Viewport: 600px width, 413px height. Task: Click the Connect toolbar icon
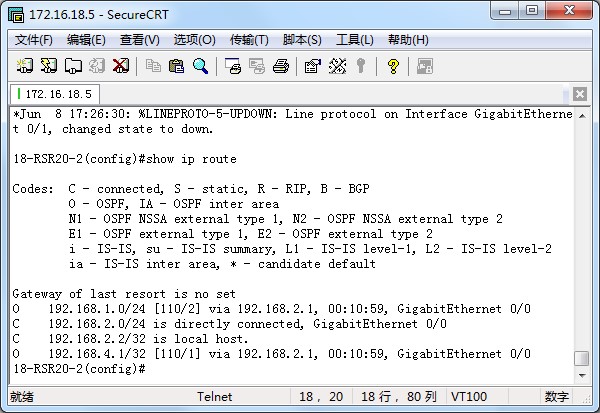point(25,66)
